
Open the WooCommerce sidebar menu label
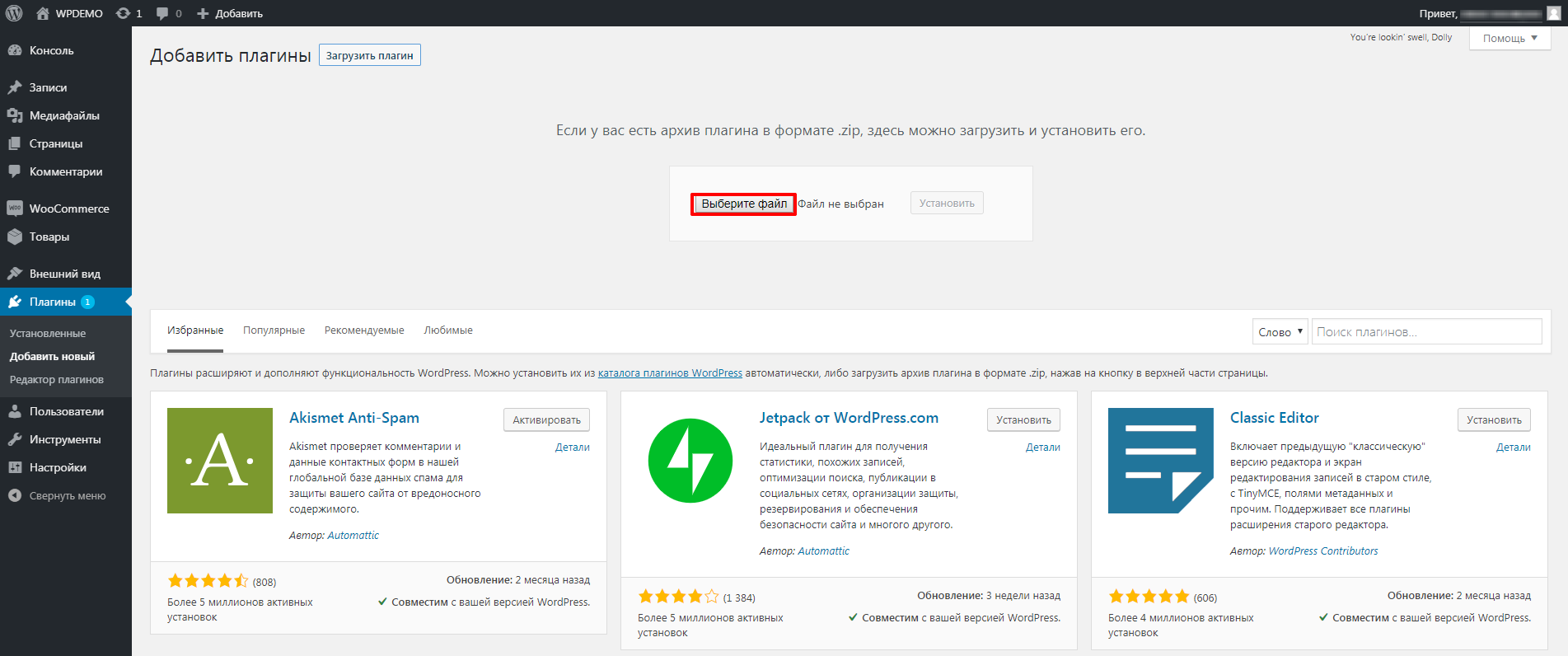pyautogui.click(x=69, y=209)
